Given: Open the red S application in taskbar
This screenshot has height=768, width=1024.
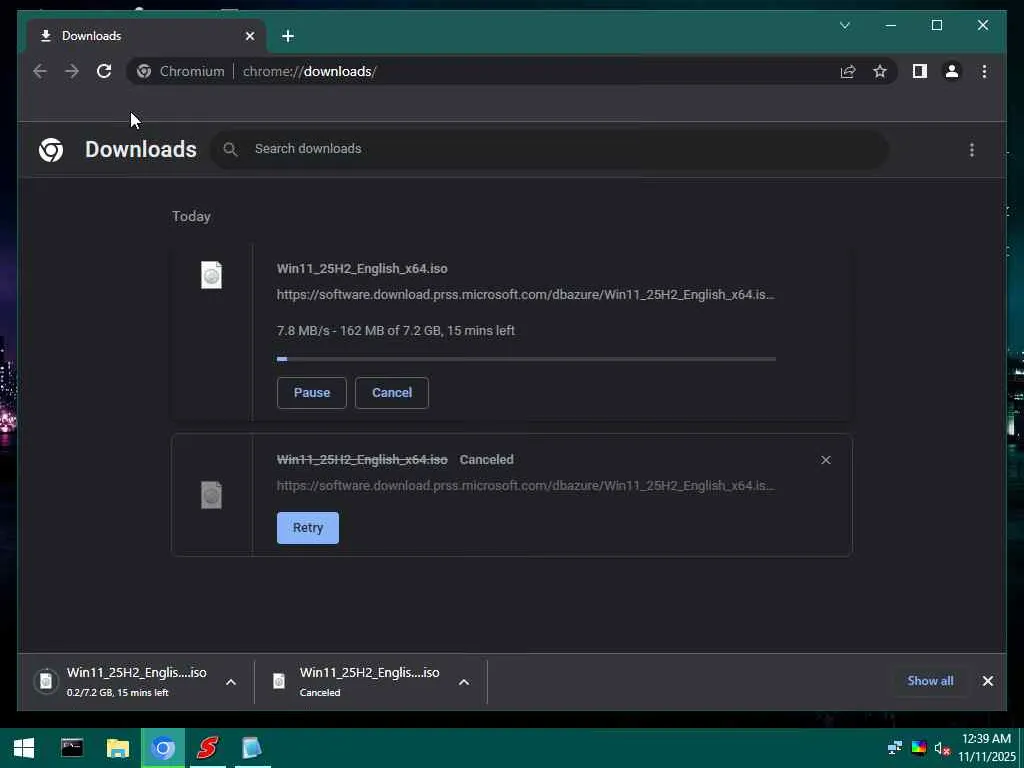Looking at the screenshot, I should click(x=208, y=748).
